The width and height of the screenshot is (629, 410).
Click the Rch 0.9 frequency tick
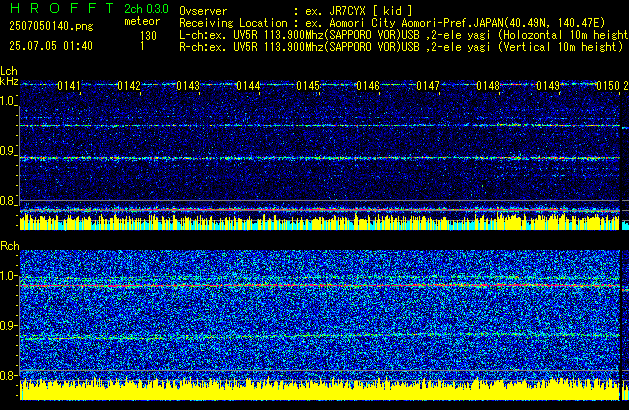8,325
